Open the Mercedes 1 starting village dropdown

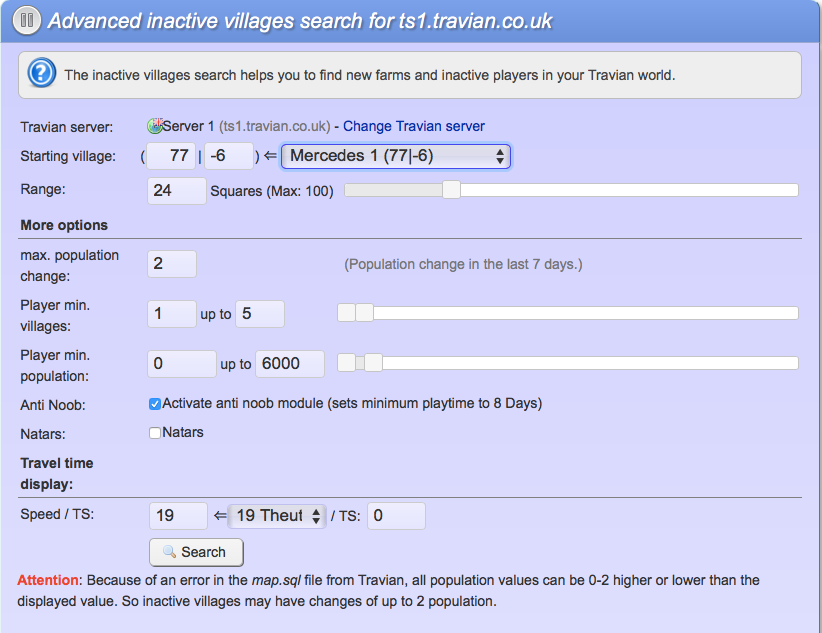pos(396,156)
